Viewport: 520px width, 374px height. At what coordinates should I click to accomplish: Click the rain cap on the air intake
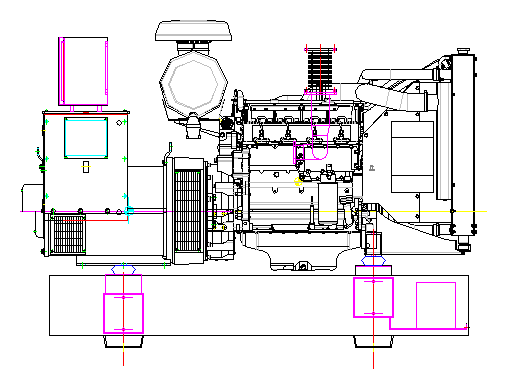[194, 31]
